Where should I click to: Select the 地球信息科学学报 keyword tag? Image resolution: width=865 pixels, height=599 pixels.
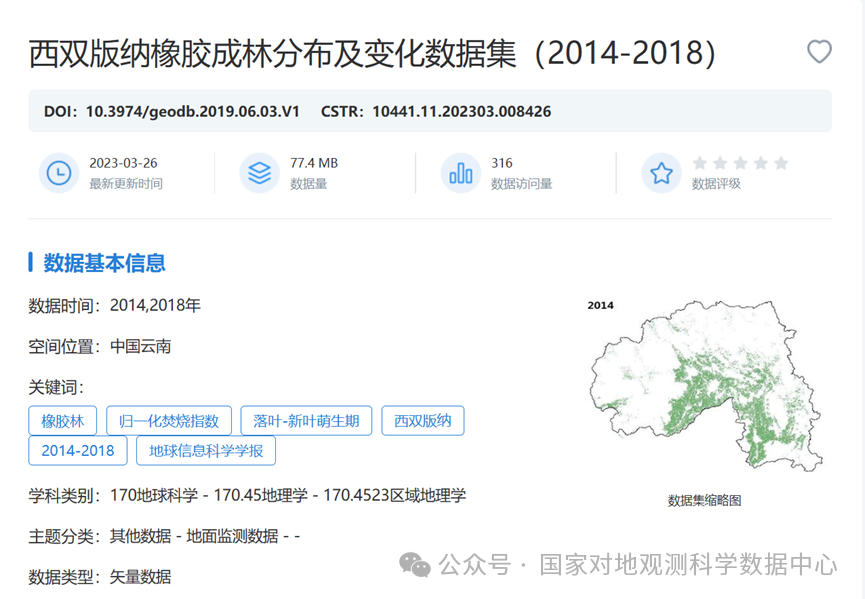[206, 451]
